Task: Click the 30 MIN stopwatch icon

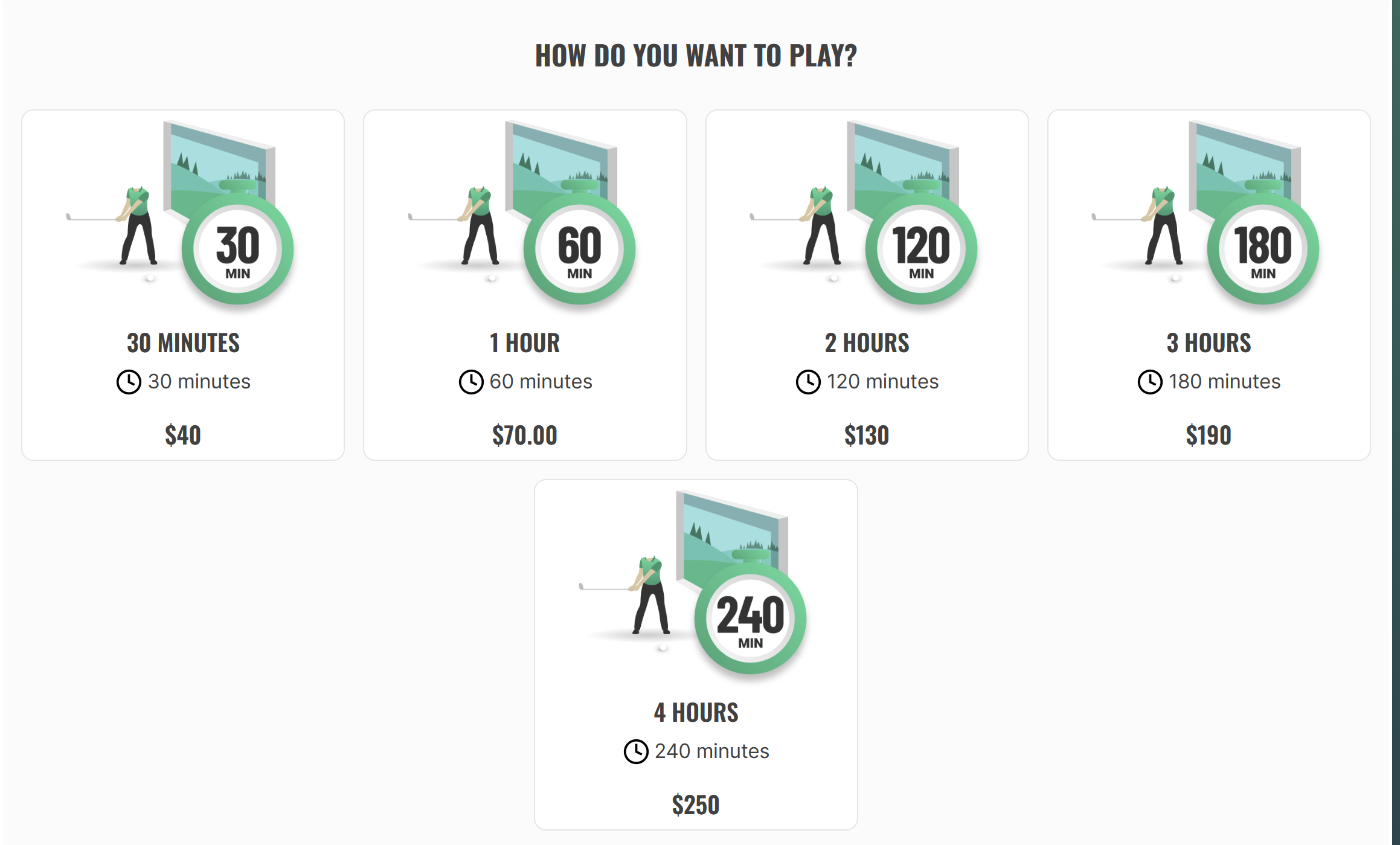Action: 237,249
